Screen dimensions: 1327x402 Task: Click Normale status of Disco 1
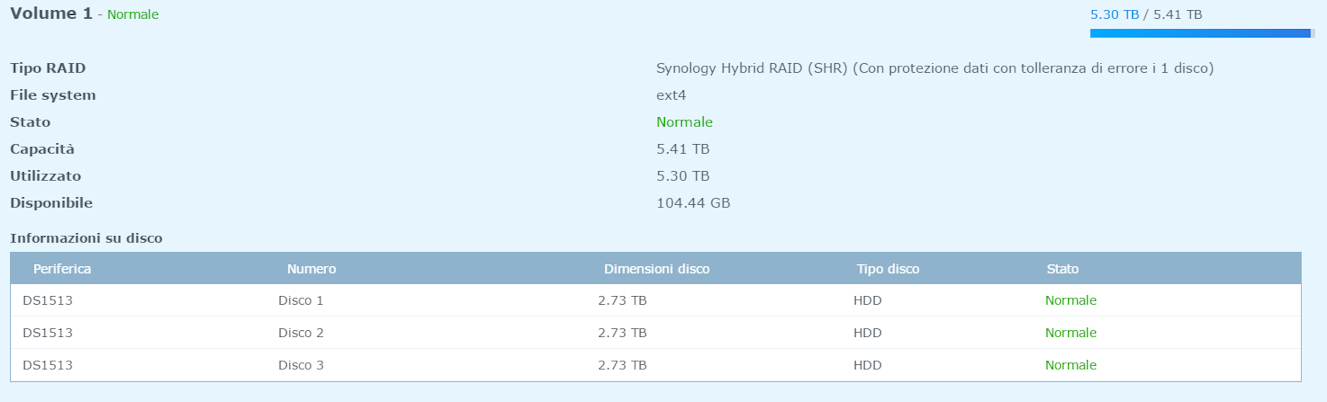pos(1070,300)
